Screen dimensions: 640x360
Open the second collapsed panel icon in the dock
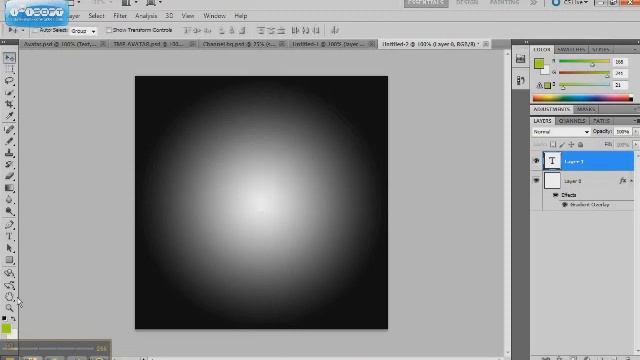point(520,80)
